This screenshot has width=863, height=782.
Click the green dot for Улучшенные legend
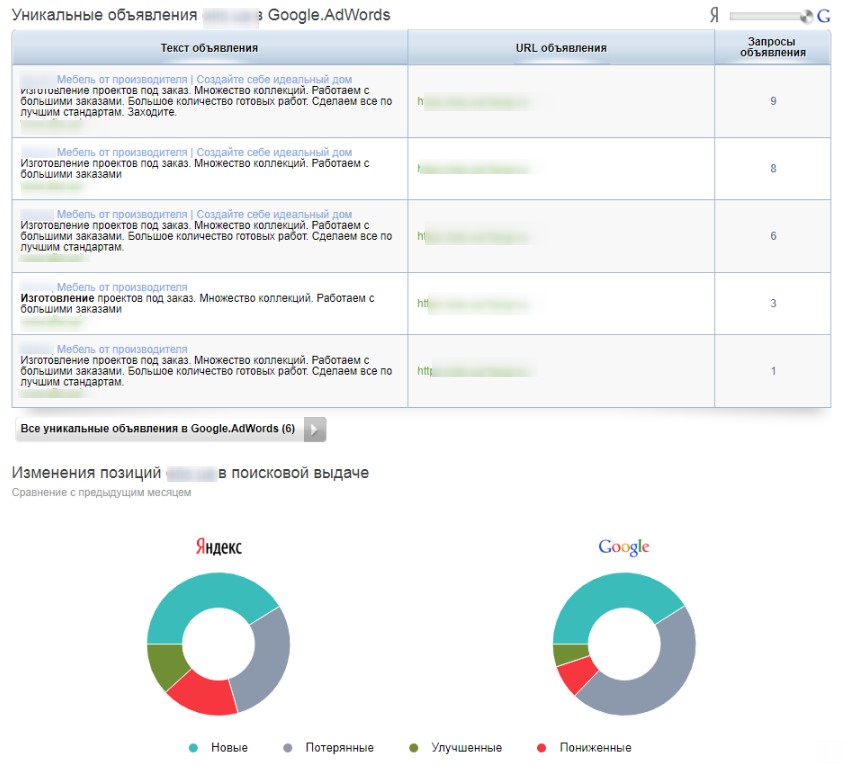click(x=414, y=748)
